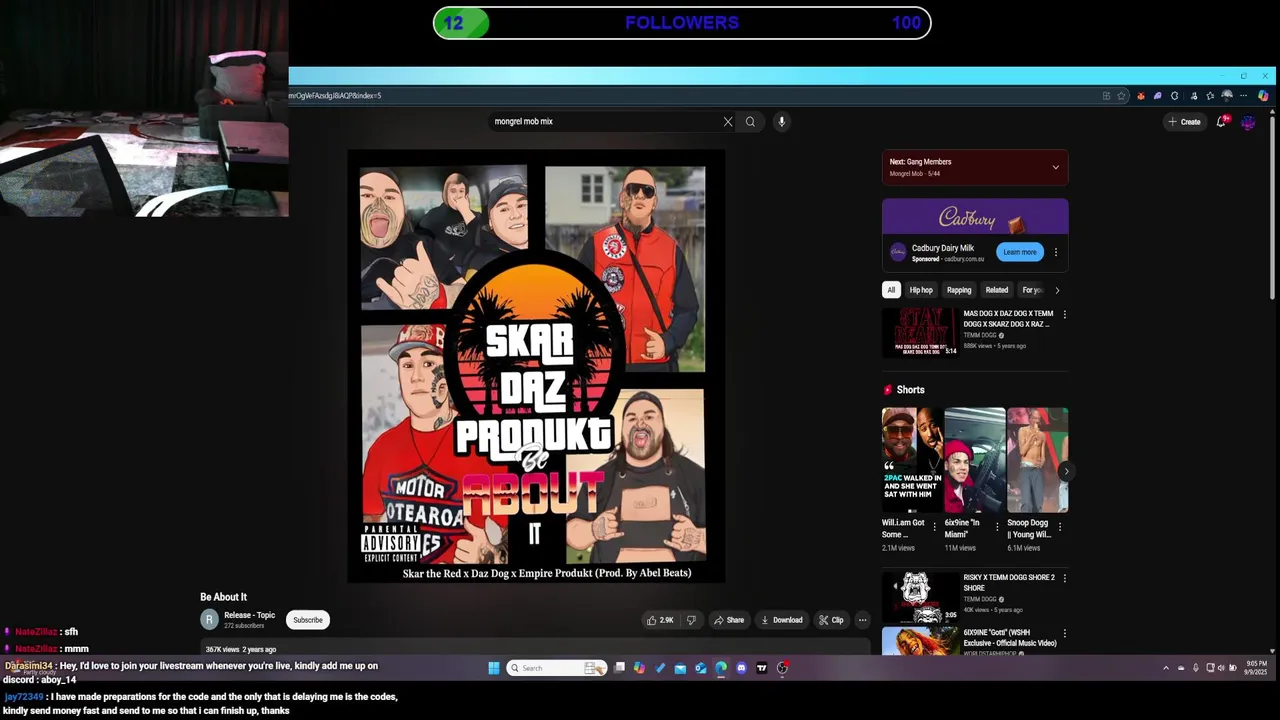Open the Edge profile avatar
This screenshot has height=720, width=1280.
(x=1227, y=96)
